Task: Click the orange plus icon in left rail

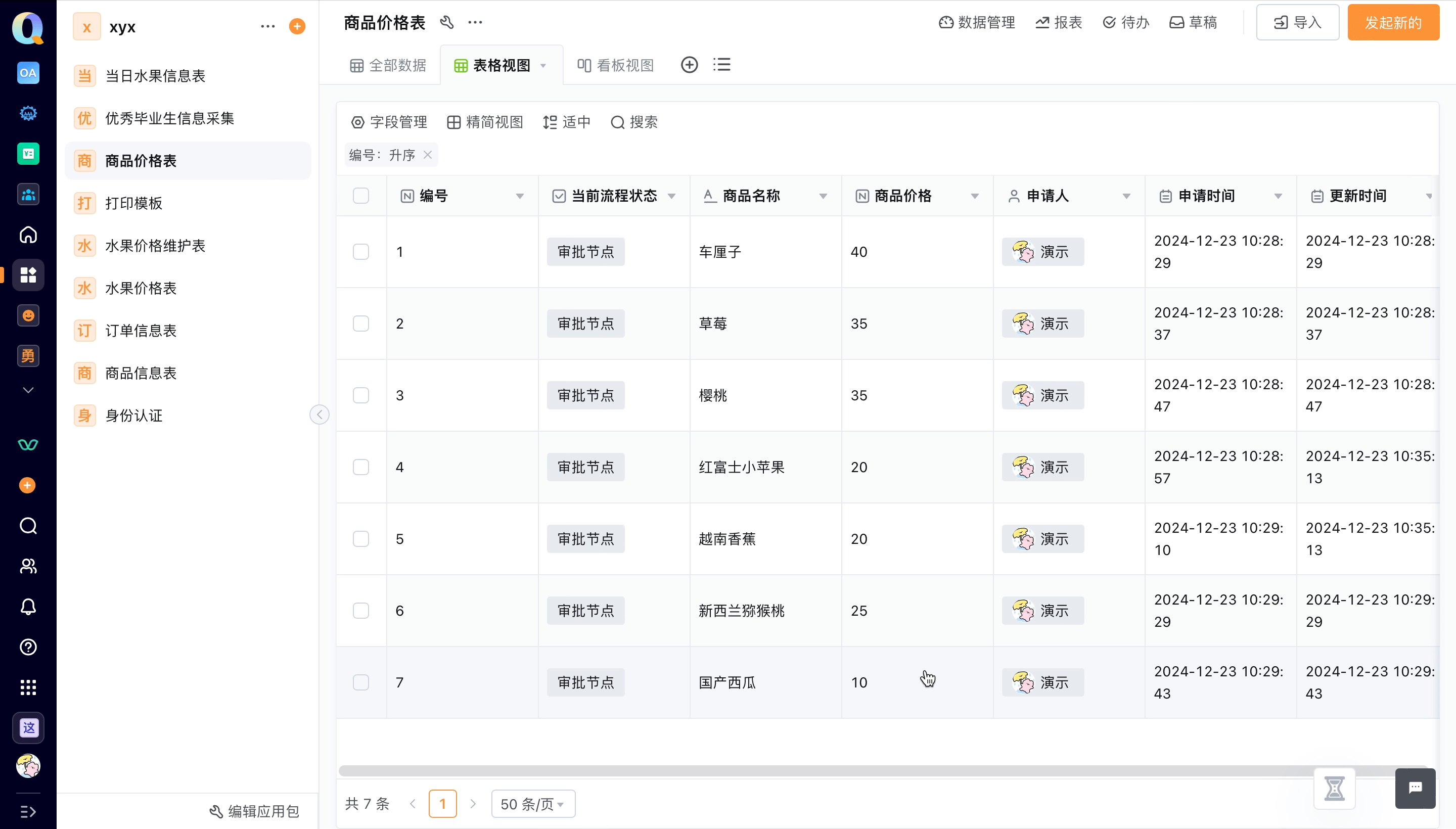Action: pos(27,485)
